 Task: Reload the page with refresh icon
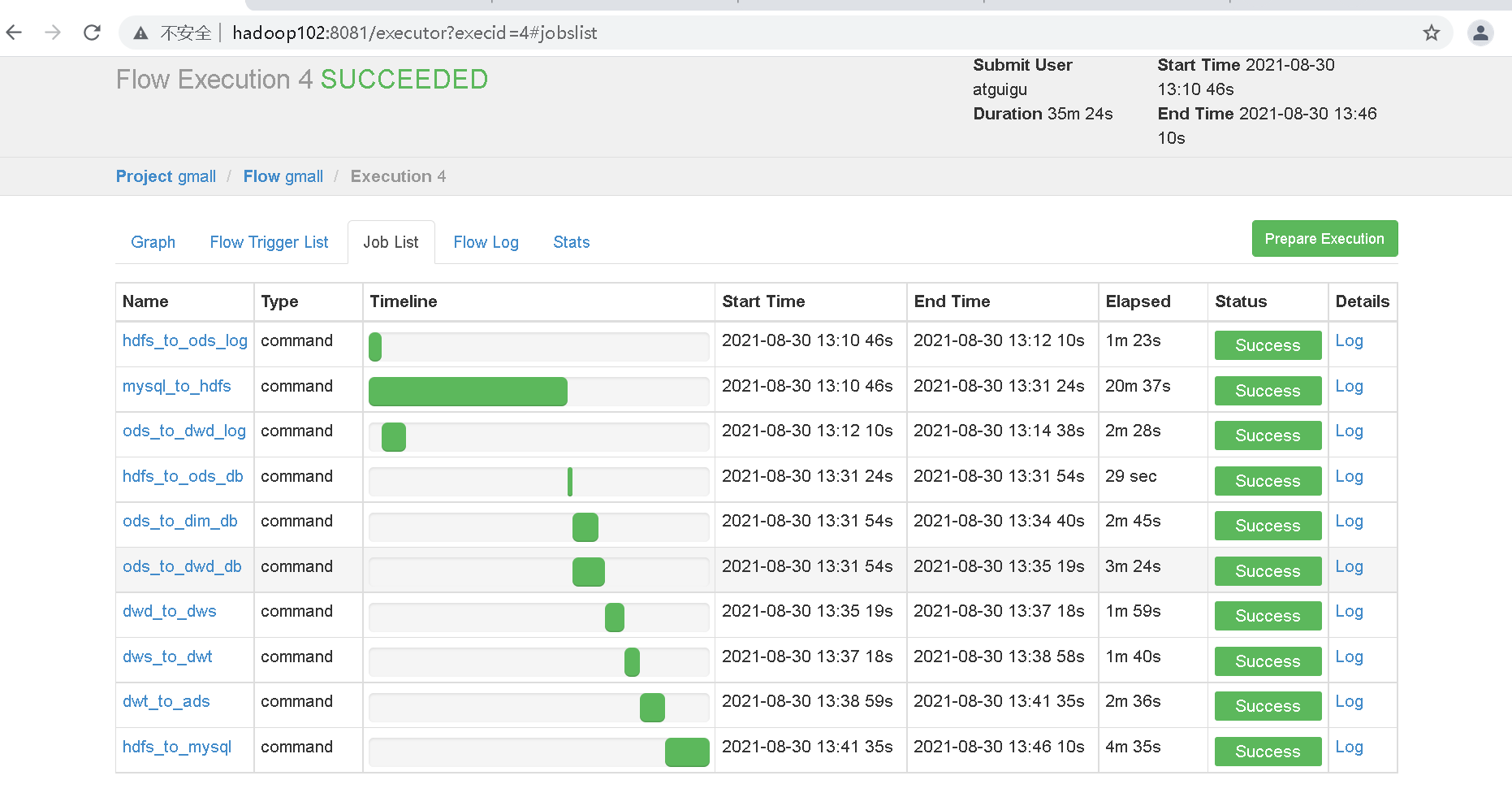pos(92,32)
